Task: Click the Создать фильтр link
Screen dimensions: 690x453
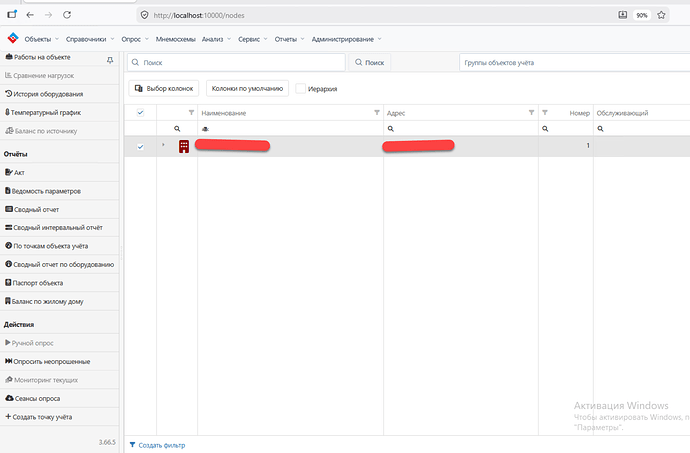Action: 157,445
